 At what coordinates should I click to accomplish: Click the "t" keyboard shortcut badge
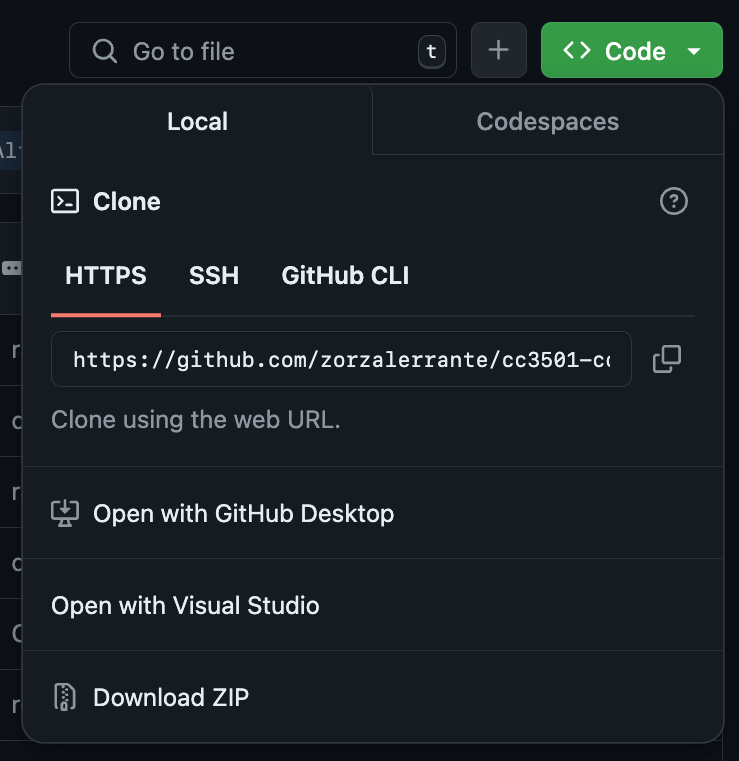[431, 52]
